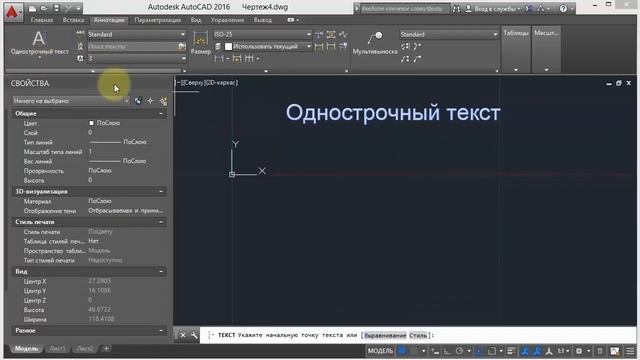Screen dimensions: 640x360
Task: Click the keyword search field in title bar
Action: 405,8
